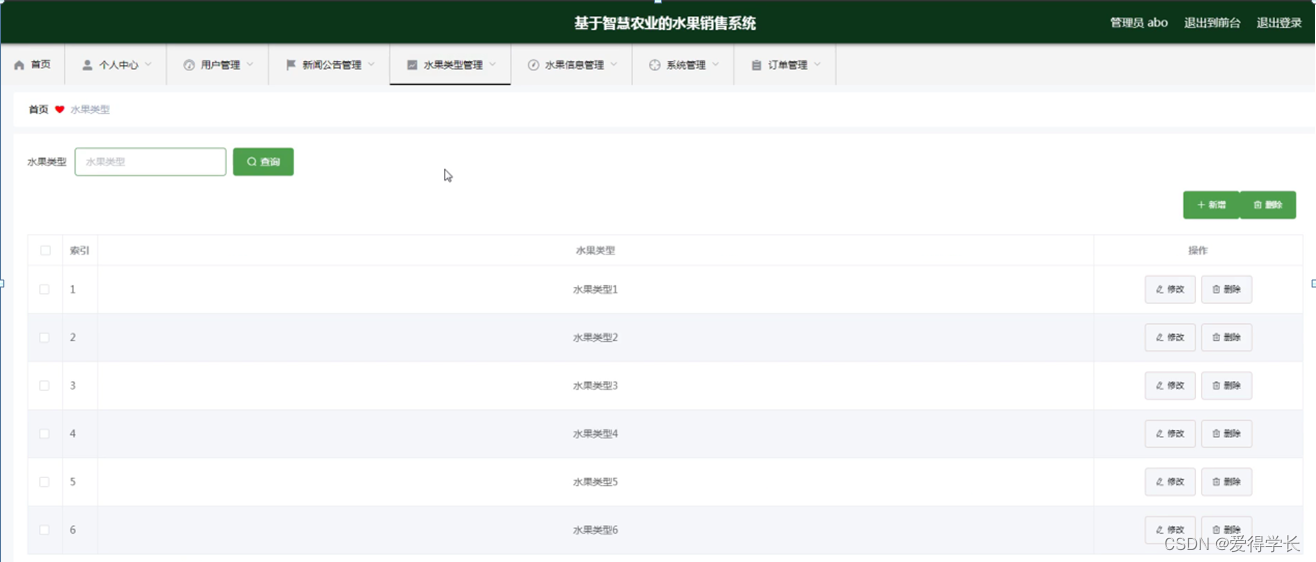Screen dimensions: 1316x562
Task: Click the trash icon for 水果类型4 row
Action: tap(1216, 434)
